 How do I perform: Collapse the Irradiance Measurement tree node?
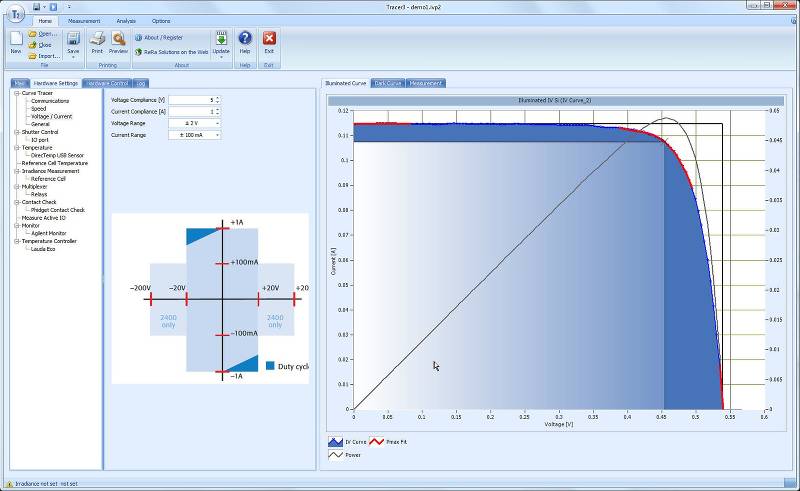point(17,171)
